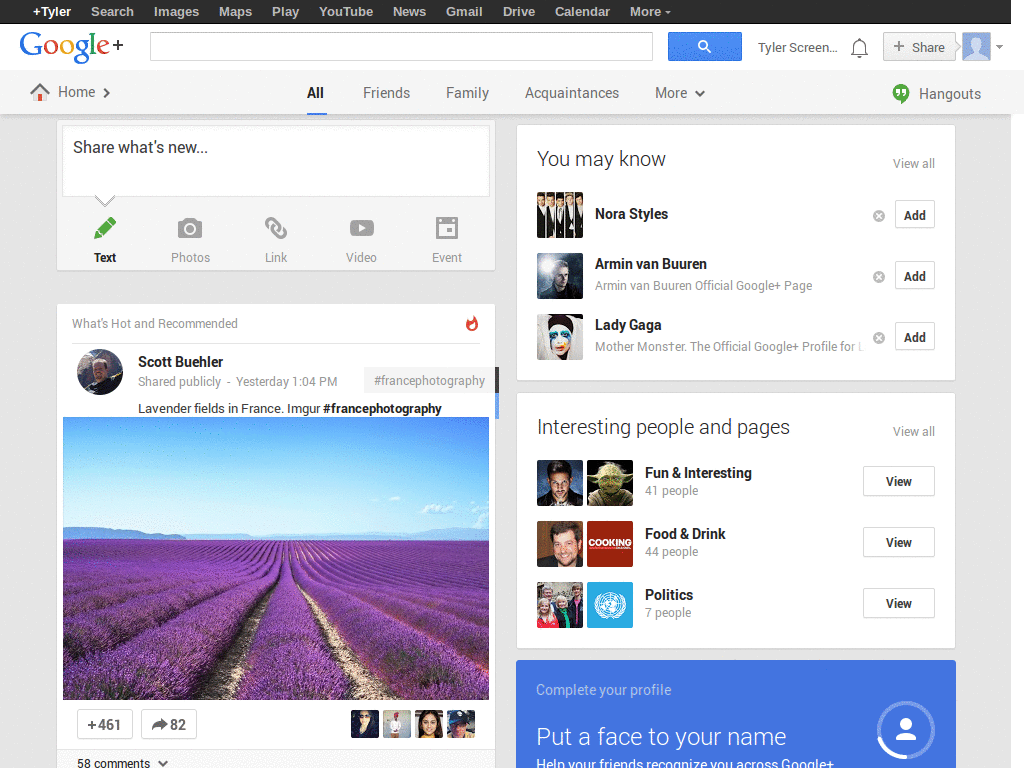
Task: Open +Tyler in the top bar
Action: [52, 12]
